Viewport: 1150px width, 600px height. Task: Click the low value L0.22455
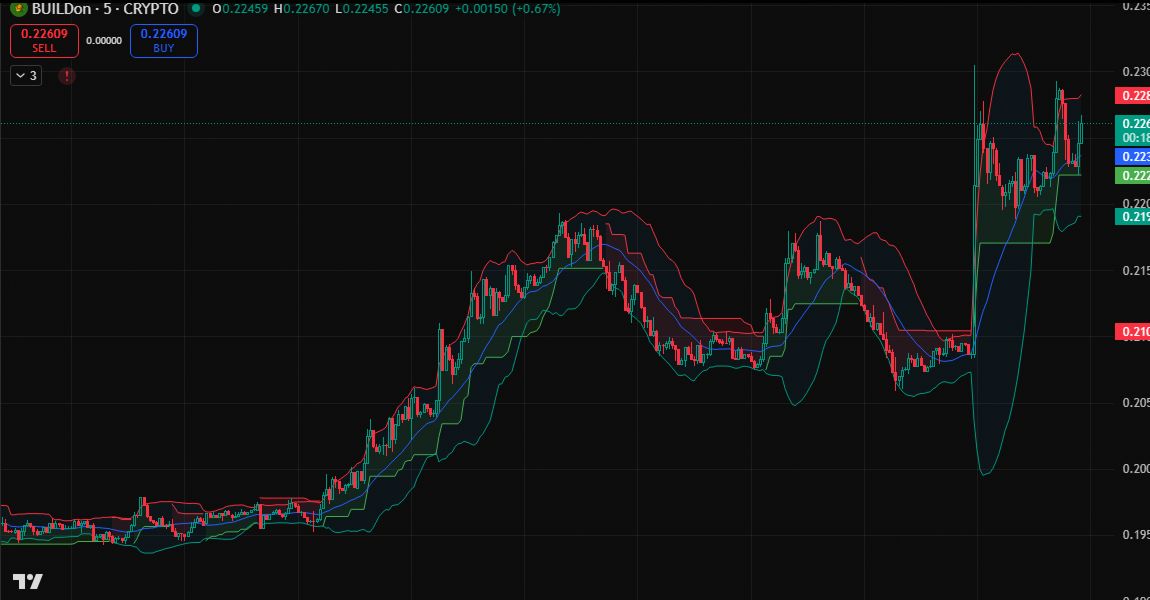click(362, 9)
